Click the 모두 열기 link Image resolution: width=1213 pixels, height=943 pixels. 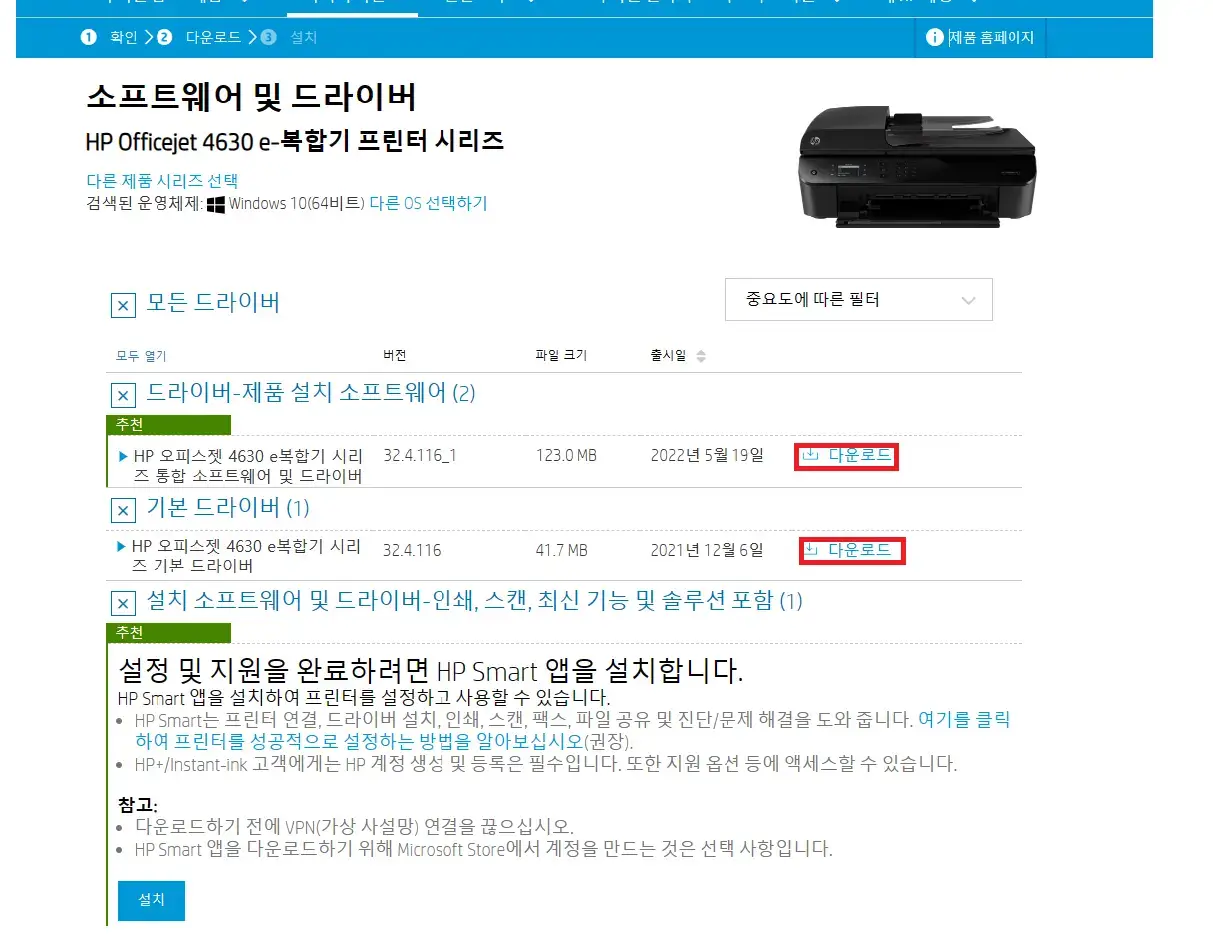[x=141, y=357]
